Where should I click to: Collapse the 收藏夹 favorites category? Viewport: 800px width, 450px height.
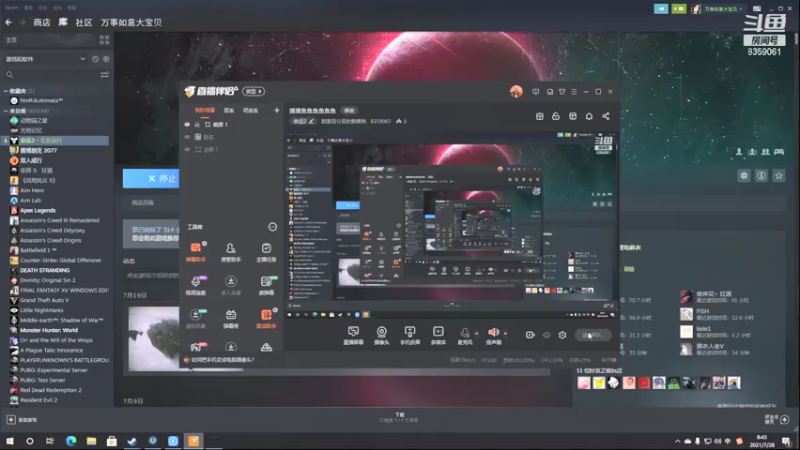(x=6, y=91)
